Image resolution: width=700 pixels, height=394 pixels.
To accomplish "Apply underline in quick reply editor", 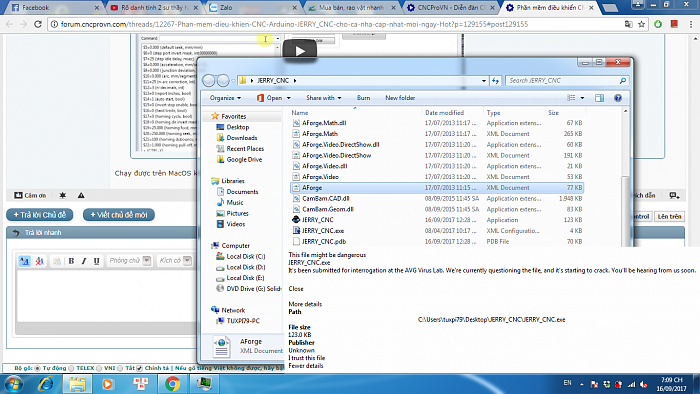I will (96, 261).
